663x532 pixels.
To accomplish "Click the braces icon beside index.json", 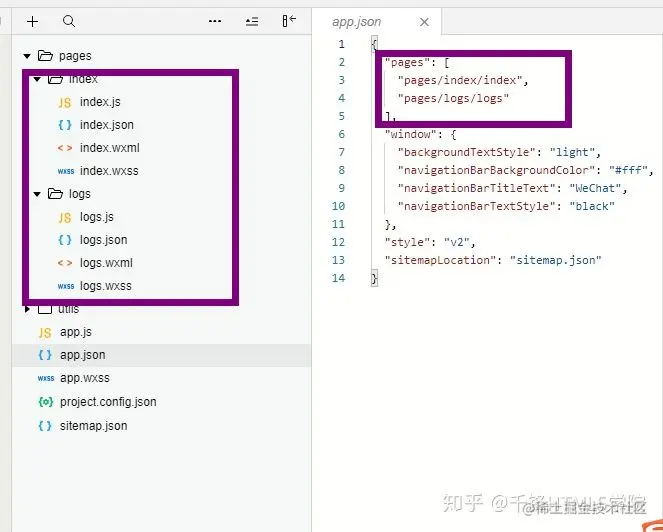I will (x=65, y=125).
